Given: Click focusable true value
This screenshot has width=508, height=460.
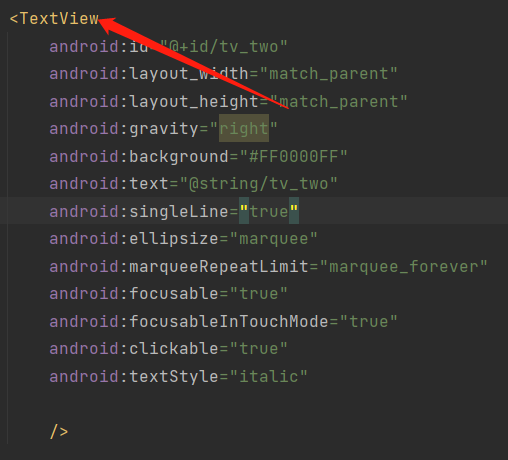Looking at the screenshot, I should pyautogui.click(x=259, y=294).
